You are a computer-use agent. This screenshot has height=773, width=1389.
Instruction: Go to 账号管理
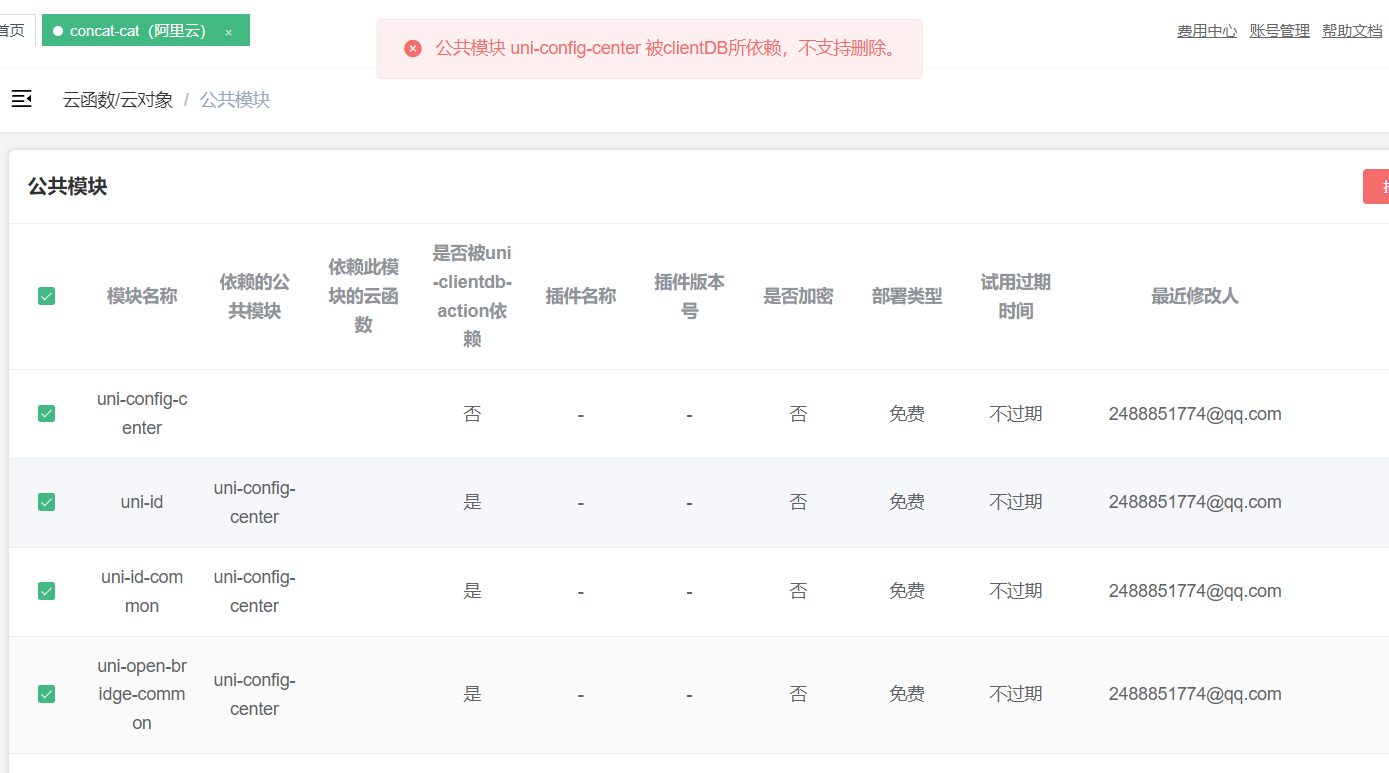(x=1279, y=31)
